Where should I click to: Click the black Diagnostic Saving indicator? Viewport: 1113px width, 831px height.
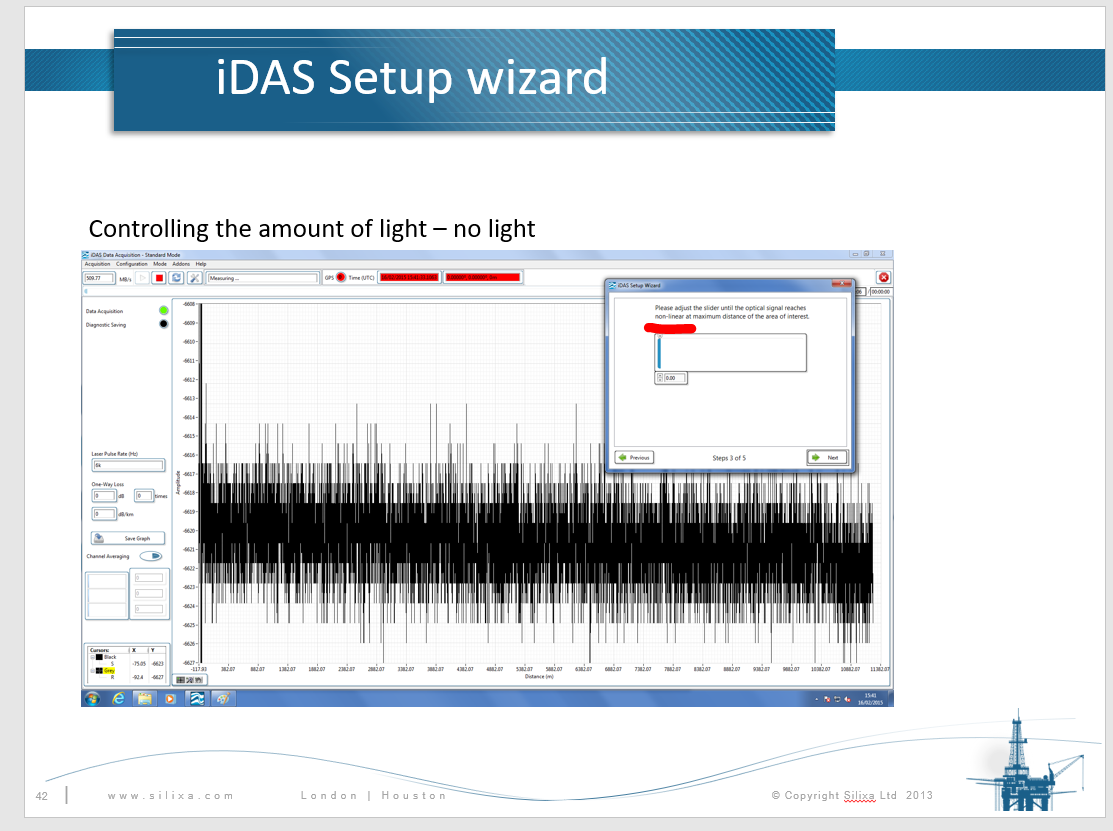164,324
